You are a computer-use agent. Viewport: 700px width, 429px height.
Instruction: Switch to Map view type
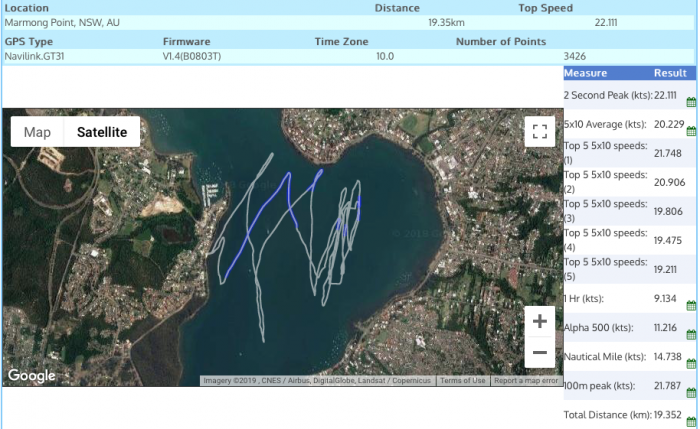coord(37,132)
